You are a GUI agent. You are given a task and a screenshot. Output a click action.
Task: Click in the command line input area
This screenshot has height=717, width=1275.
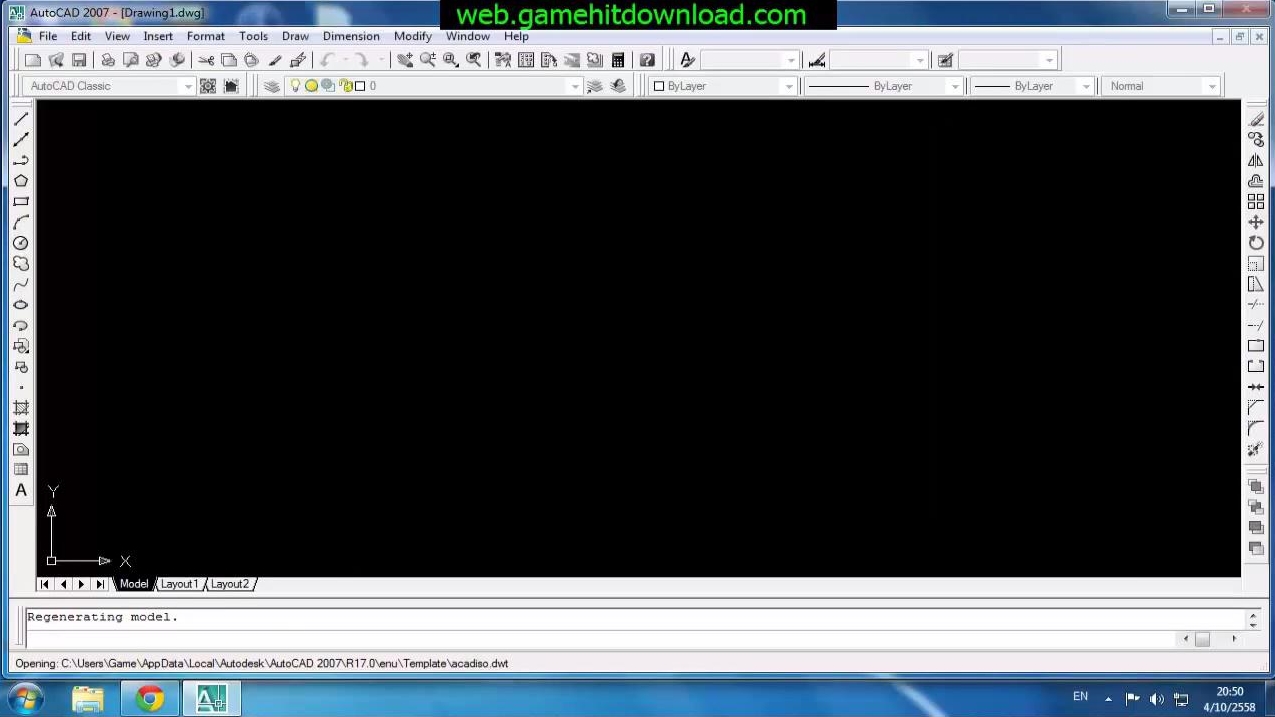[x=600, y=638]
